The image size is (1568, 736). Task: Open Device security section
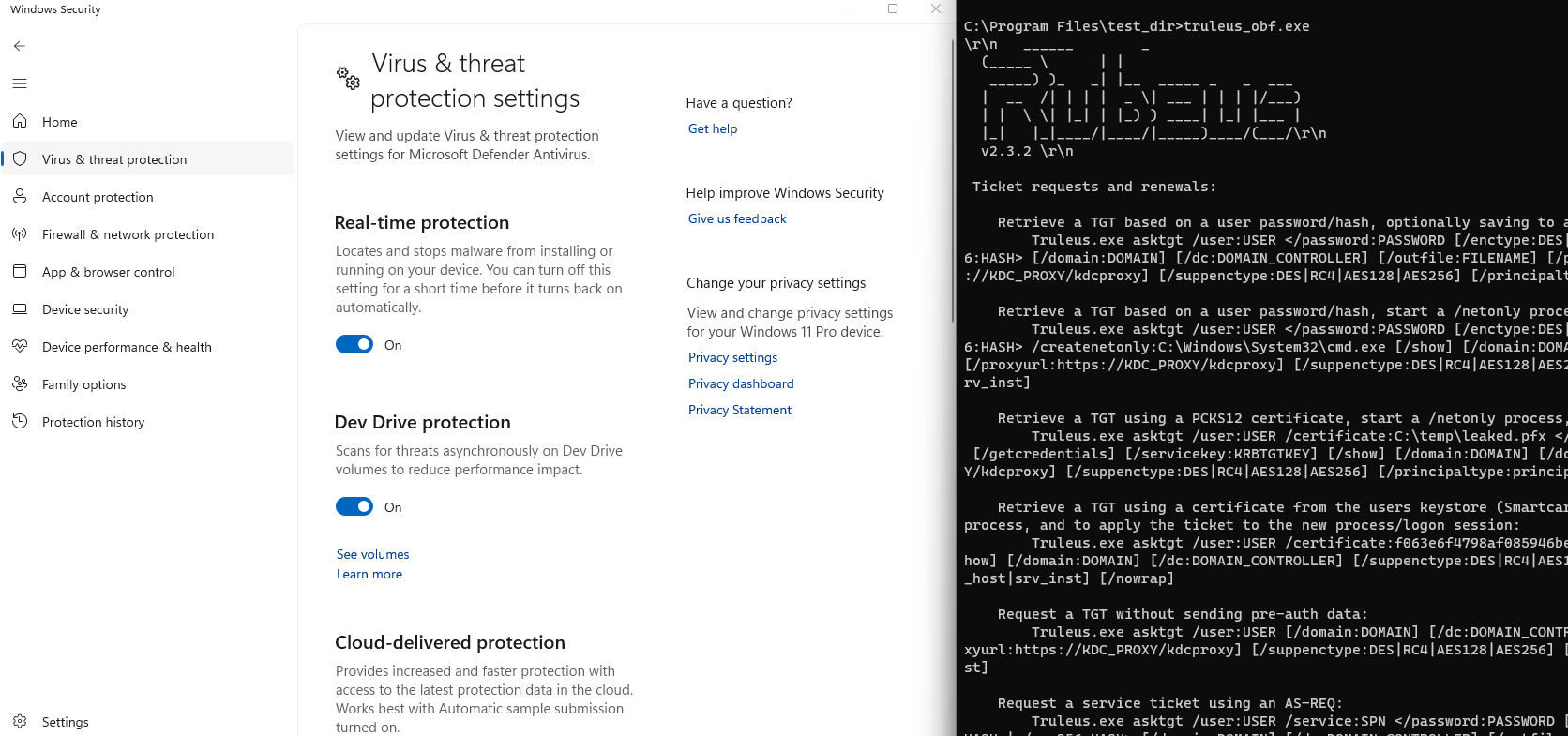pyautogui.click(x=148, y=309)
